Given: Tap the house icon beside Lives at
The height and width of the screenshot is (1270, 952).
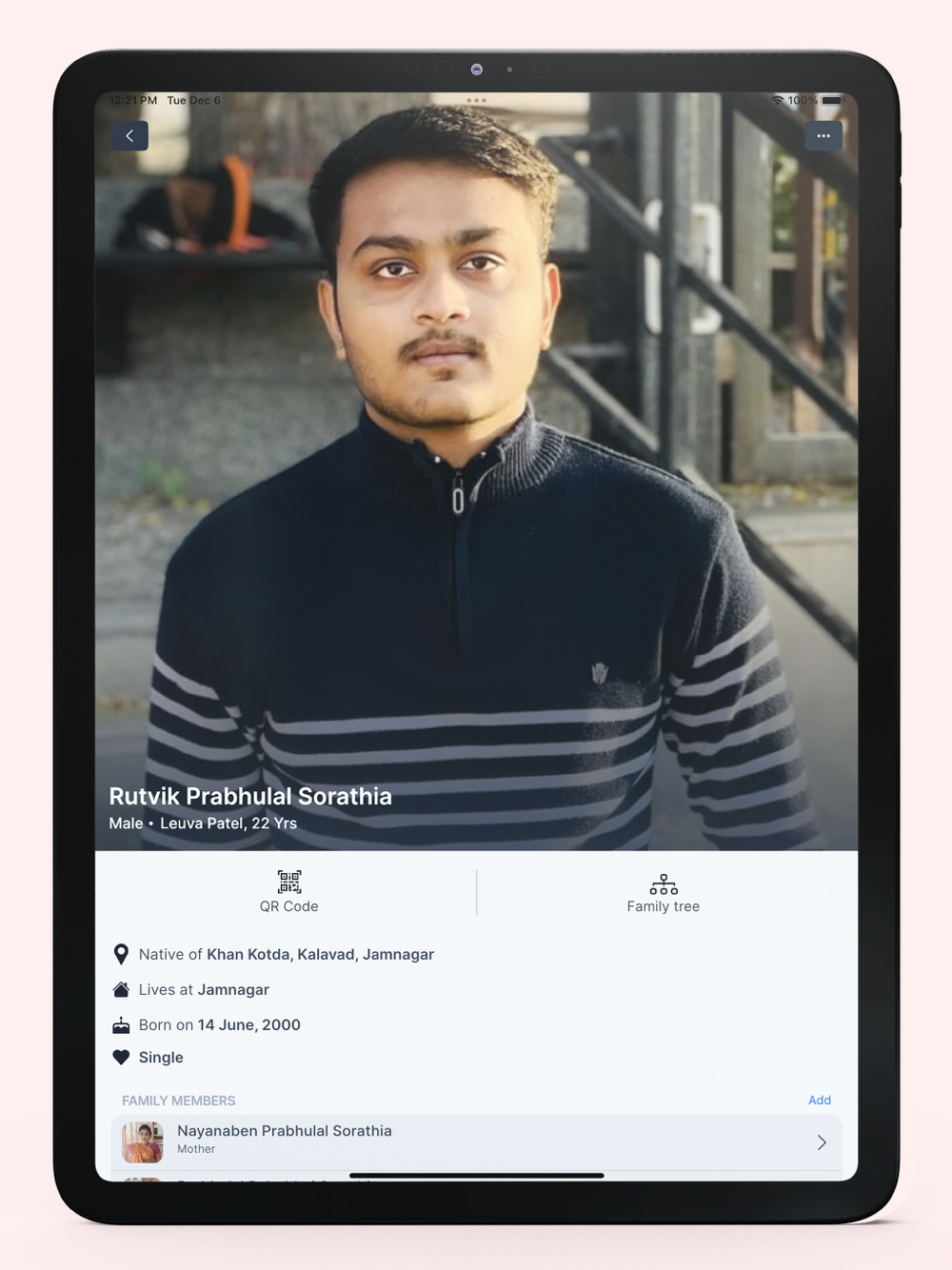Looking at the screenshot, I should (121, 990).
